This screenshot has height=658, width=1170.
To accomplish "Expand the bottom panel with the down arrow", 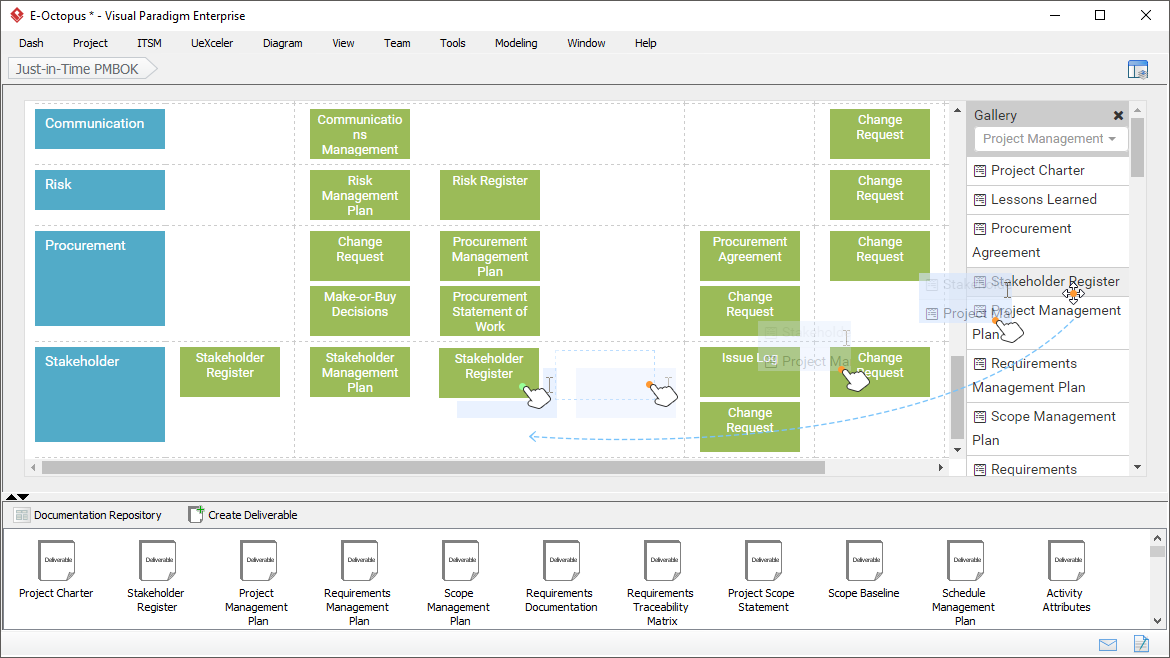I will (x=24, y=496).
